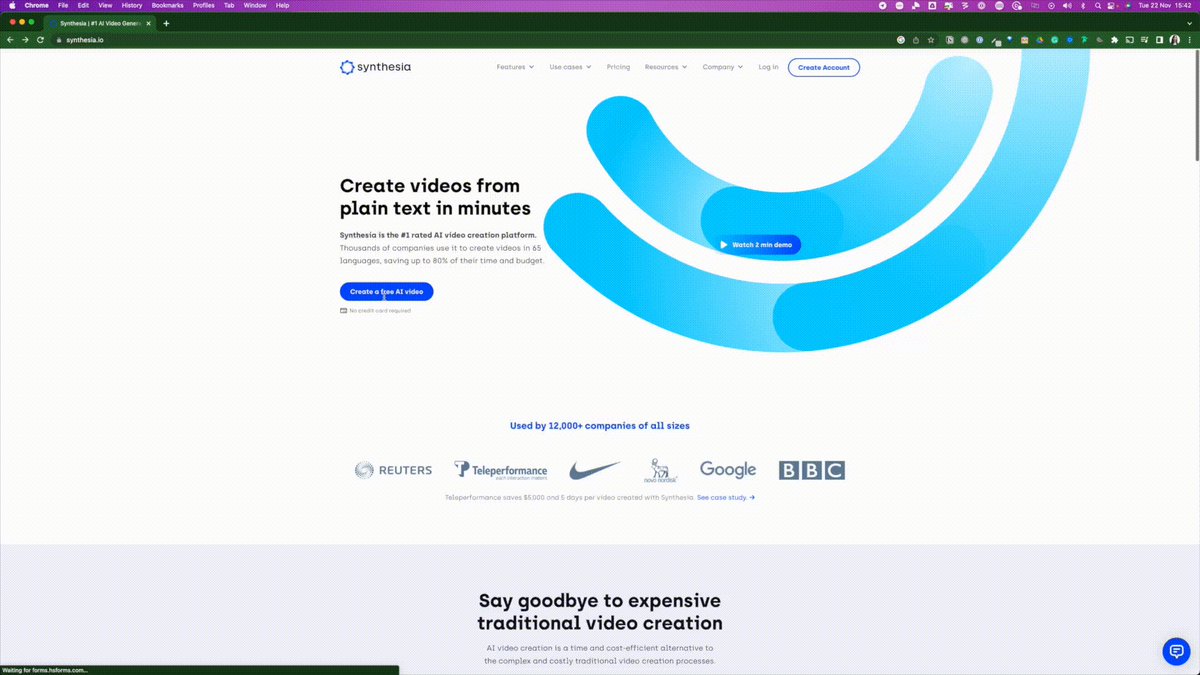Screen dimensions: 1200x675
Task: Click the tab search chevron
Action: pyautogui.click(x=1190, y=23)
